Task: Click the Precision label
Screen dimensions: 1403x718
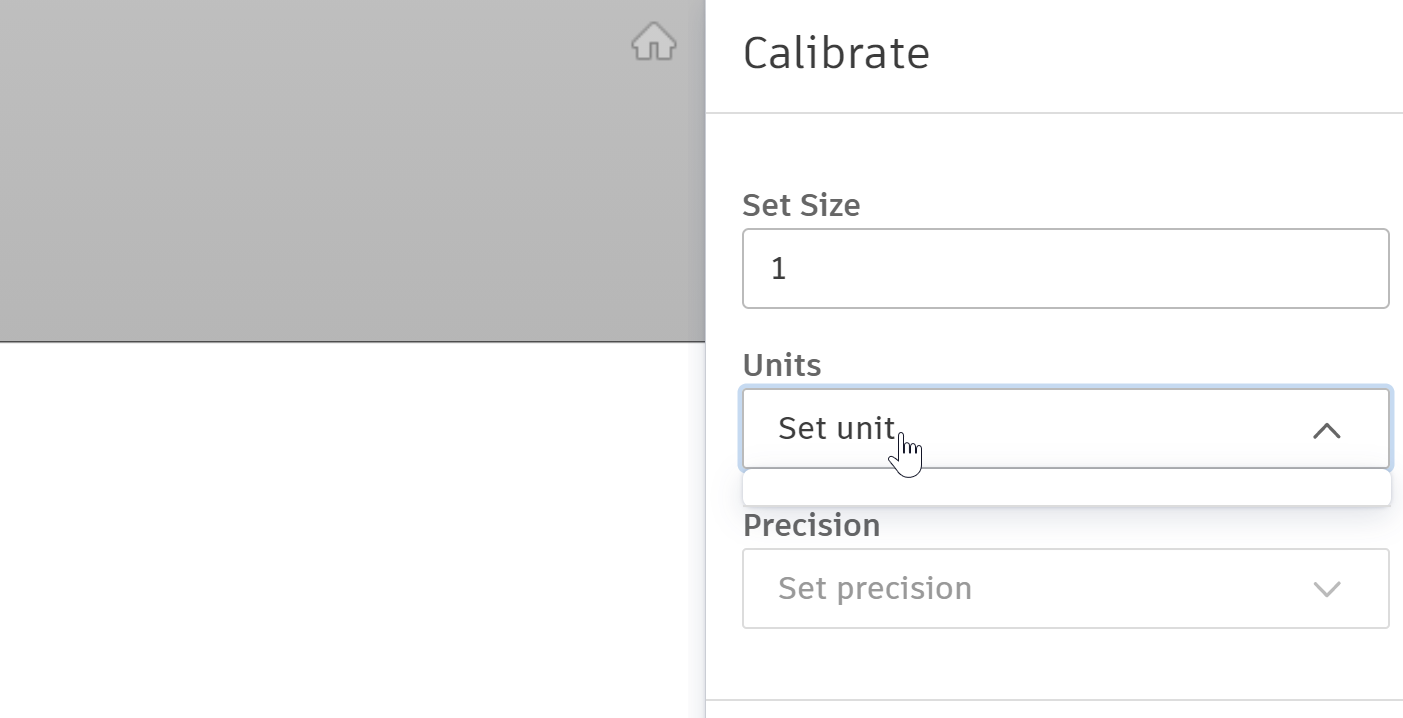Action: tap(811, 525)
